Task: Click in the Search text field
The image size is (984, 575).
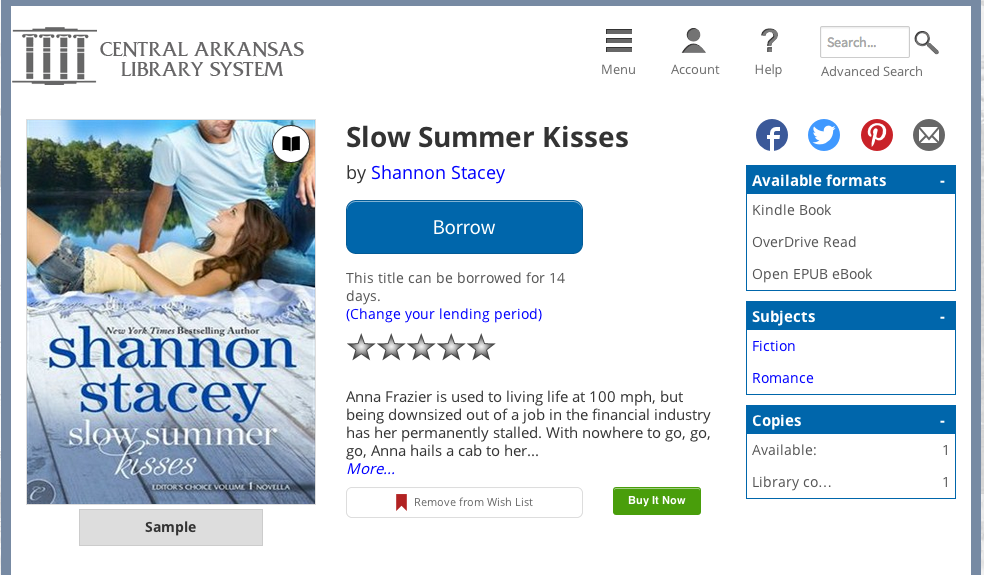Action: 864,43
